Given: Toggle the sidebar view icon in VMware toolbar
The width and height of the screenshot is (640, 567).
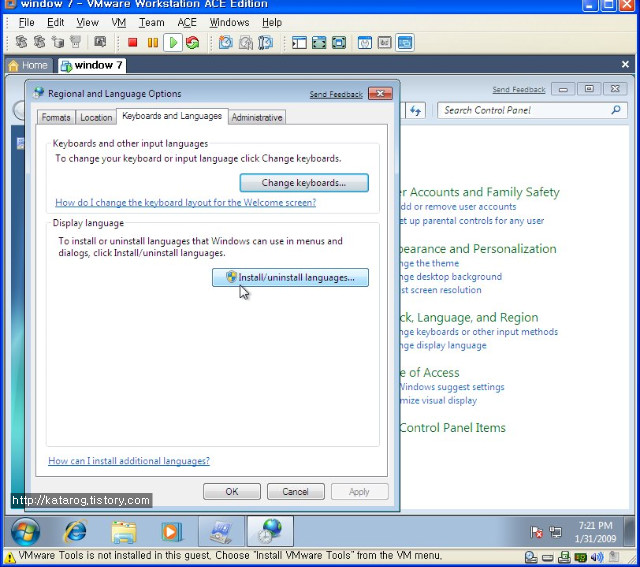Looking at the screenshot, I should point(299,42).
